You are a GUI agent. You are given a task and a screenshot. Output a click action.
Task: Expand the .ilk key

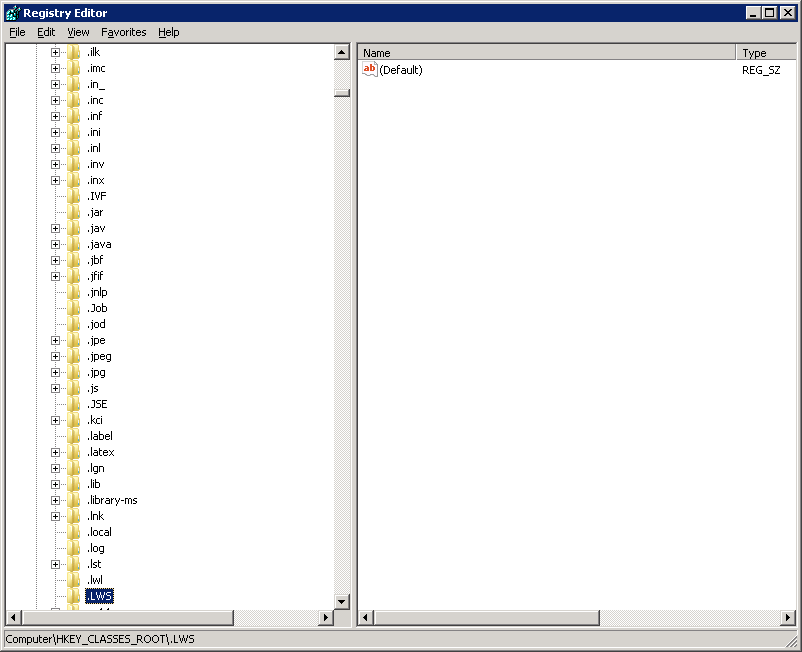pos(55,52)
